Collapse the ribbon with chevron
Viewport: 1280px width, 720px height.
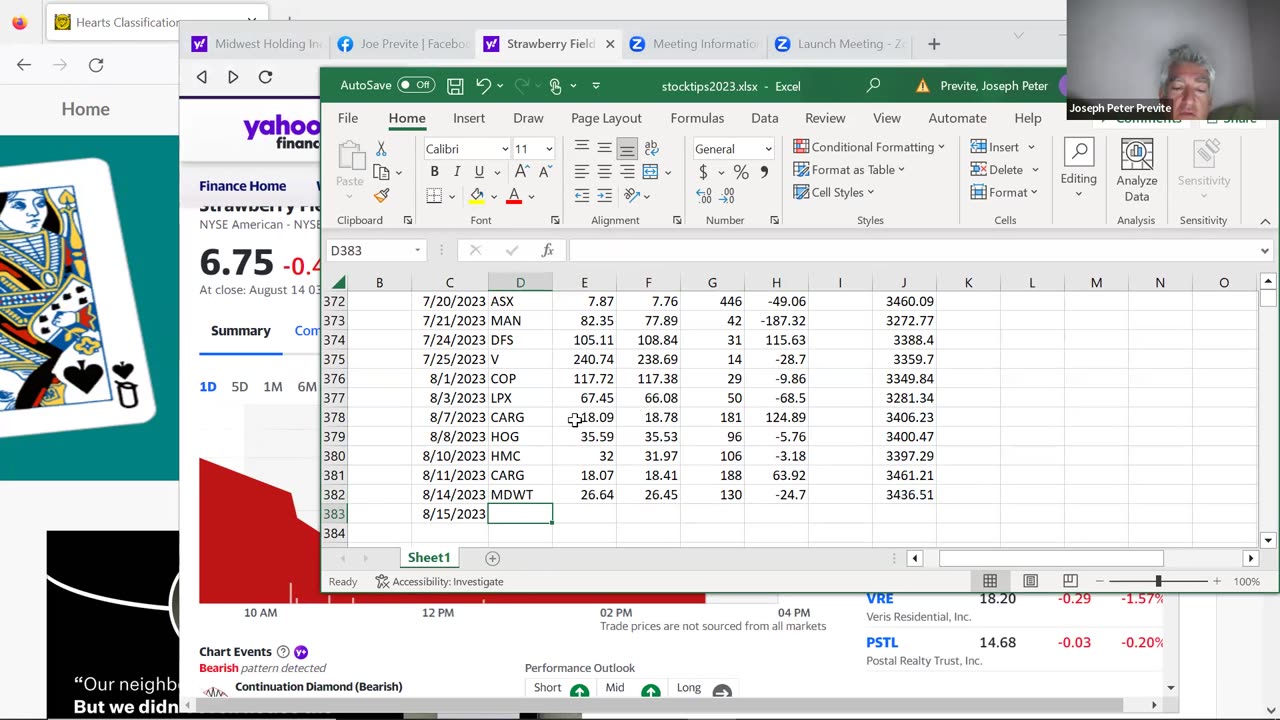(1265, 221)
